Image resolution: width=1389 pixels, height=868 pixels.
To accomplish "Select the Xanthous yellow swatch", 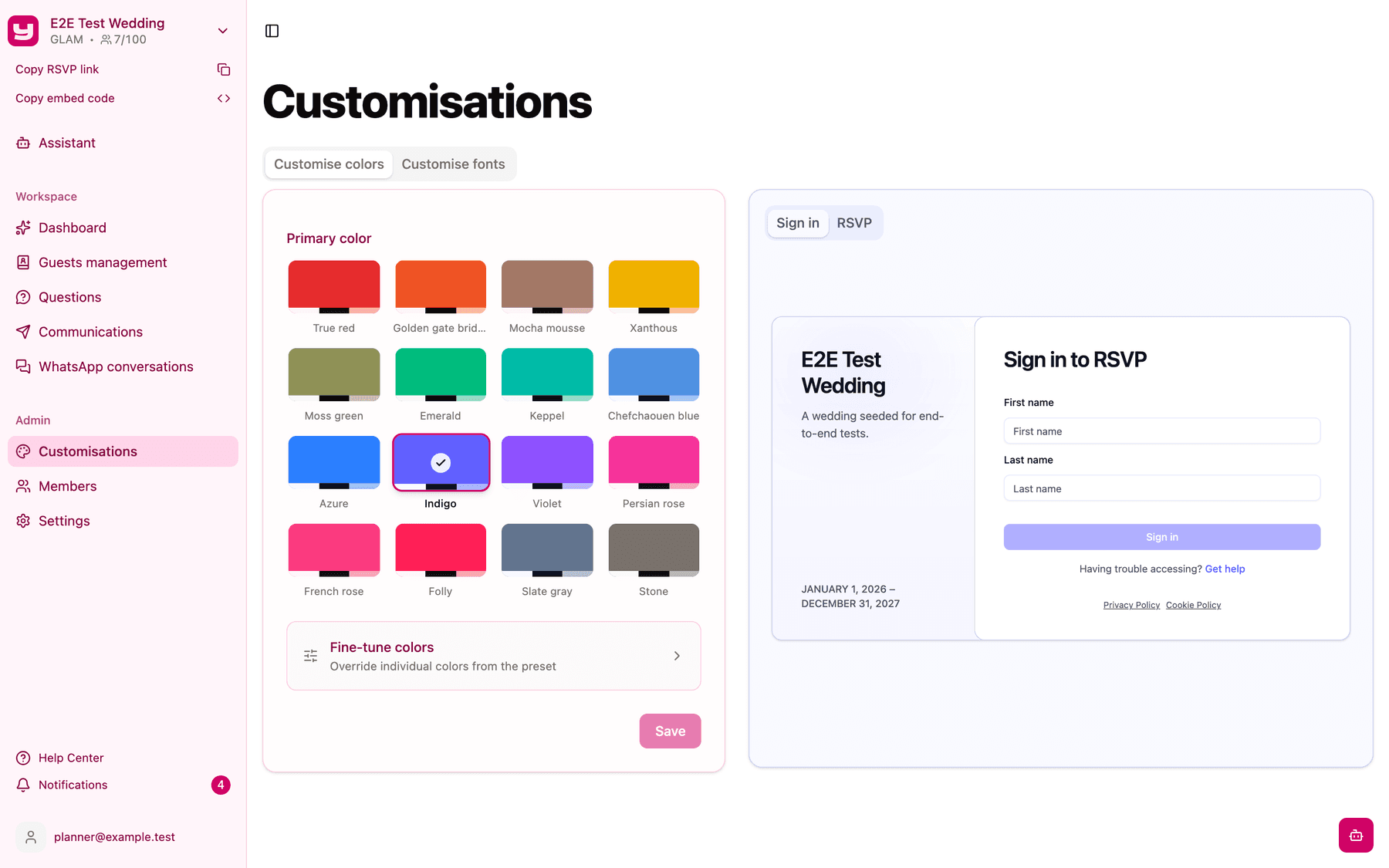I will coord(654,286).
